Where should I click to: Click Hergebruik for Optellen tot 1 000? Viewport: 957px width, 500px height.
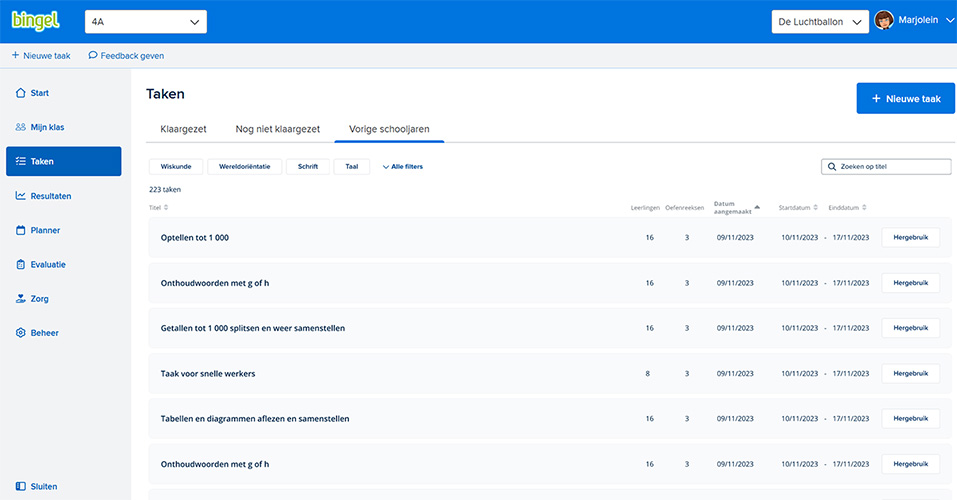(x=911, y=237)
